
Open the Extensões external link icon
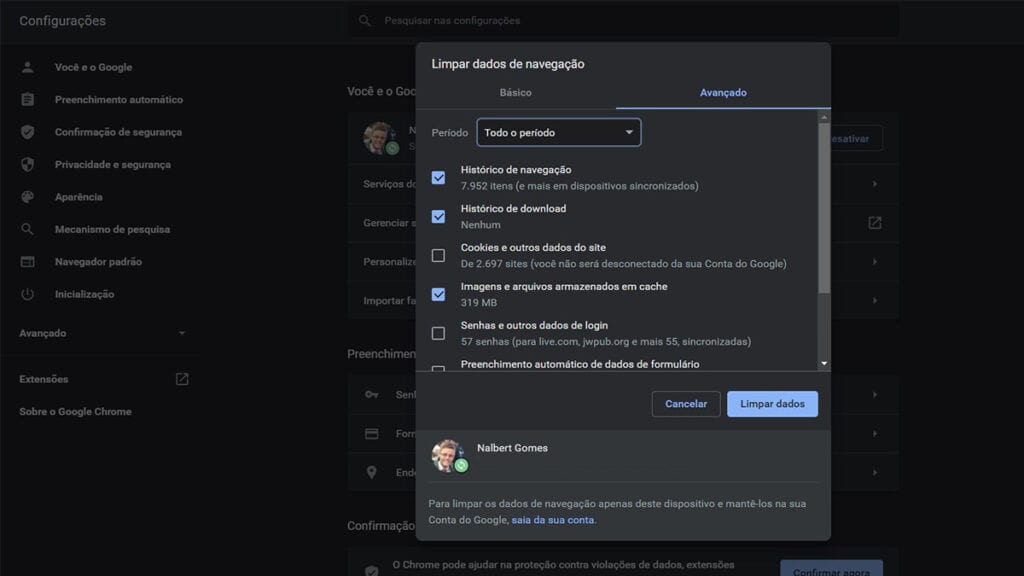click(x=182, y=379)
